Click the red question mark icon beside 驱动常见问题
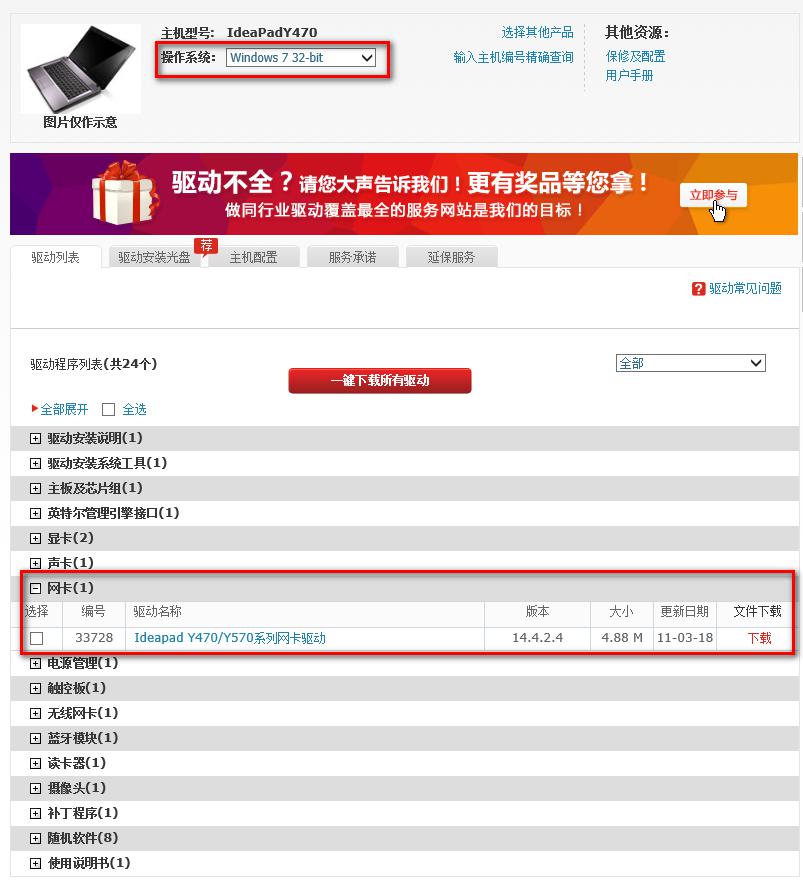 (698, 289)
